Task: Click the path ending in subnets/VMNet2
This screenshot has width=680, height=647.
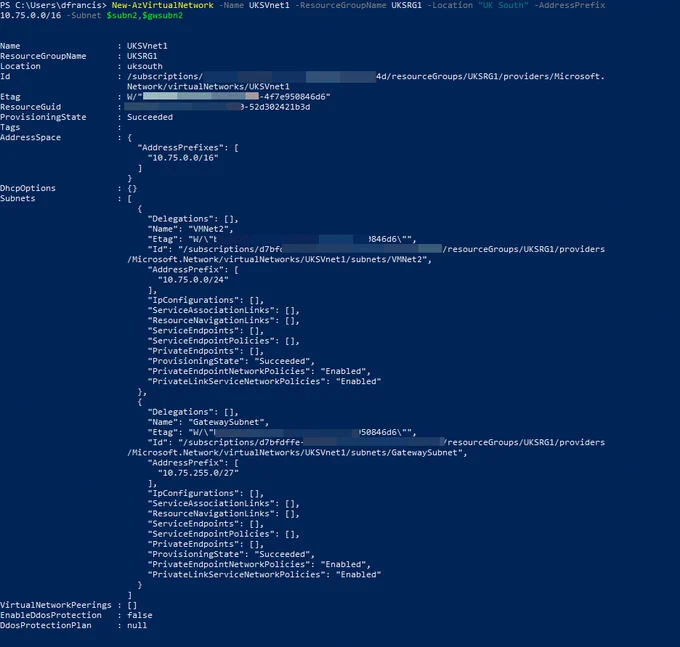Action: click(x=279, y=259)
